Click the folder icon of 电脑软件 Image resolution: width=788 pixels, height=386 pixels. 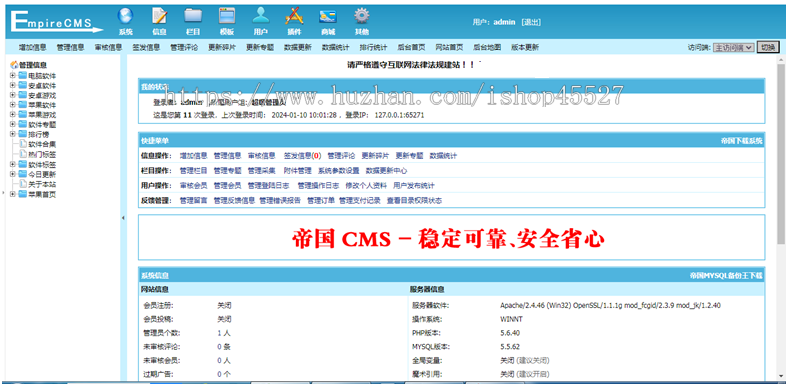tap(22, 75)
